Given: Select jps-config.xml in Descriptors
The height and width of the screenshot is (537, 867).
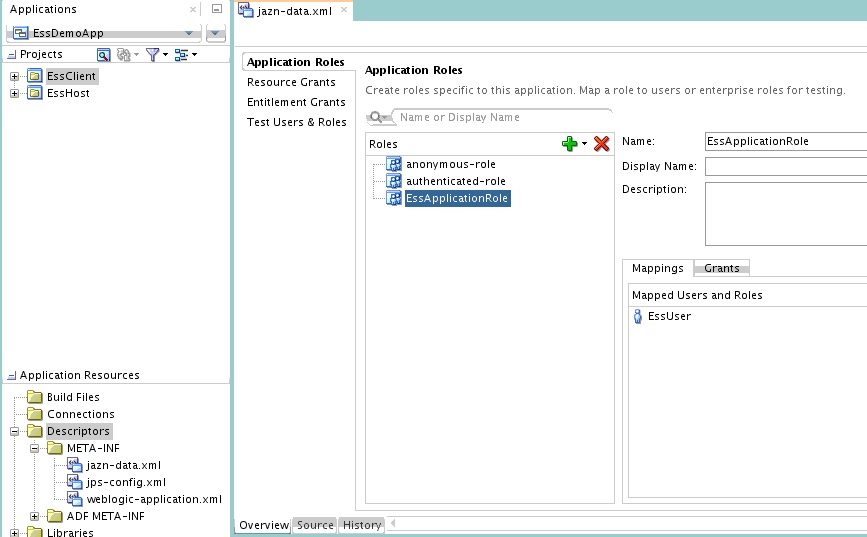Looking at the screenshot, I should (126, 482).
